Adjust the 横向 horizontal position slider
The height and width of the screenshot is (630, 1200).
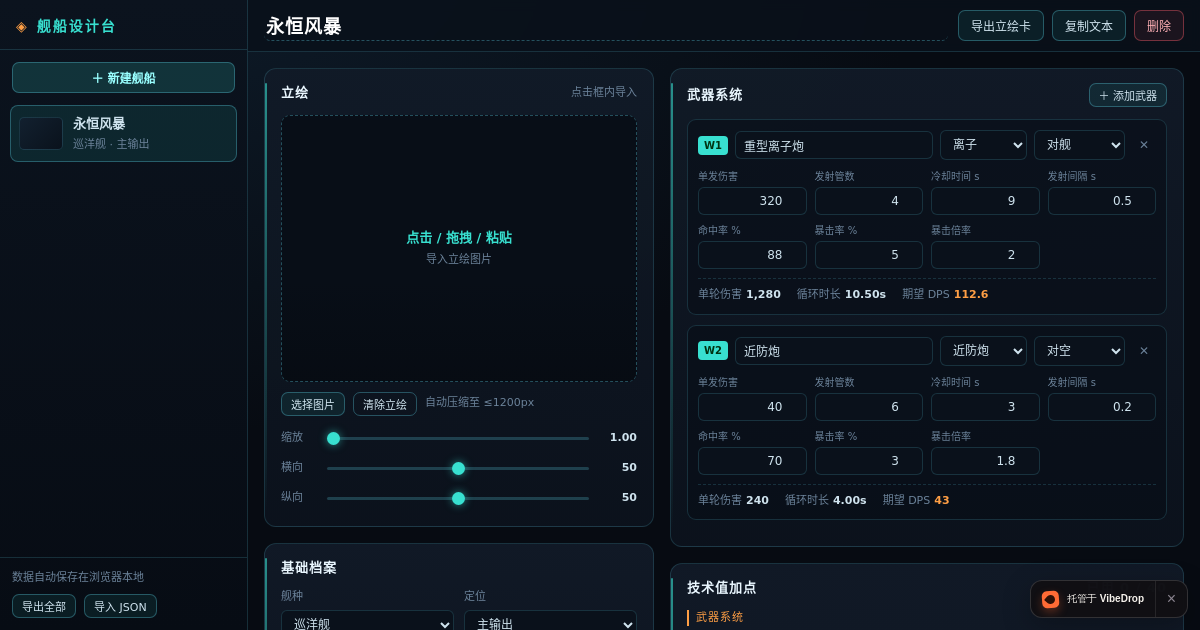point(458,468)
